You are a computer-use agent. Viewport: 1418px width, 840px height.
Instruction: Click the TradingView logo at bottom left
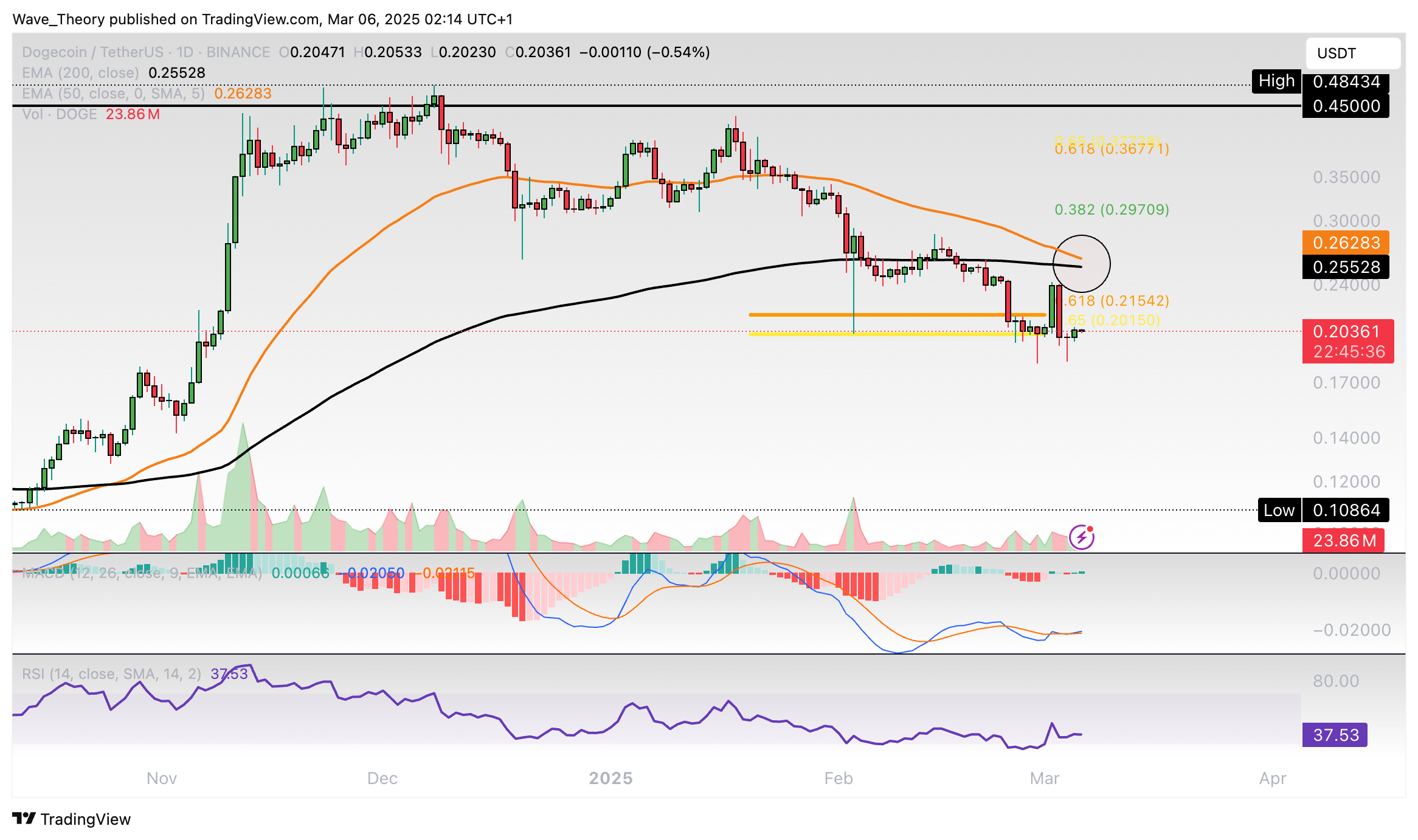(x=72, y=819)
